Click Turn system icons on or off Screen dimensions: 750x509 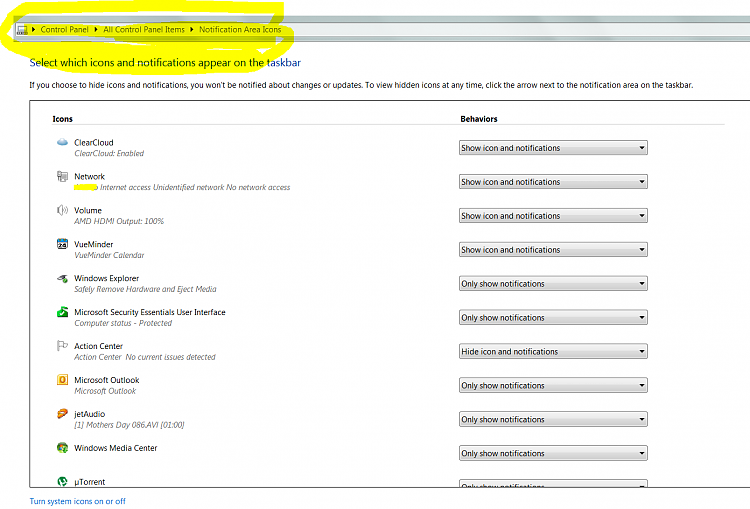(x=77, y=501)
